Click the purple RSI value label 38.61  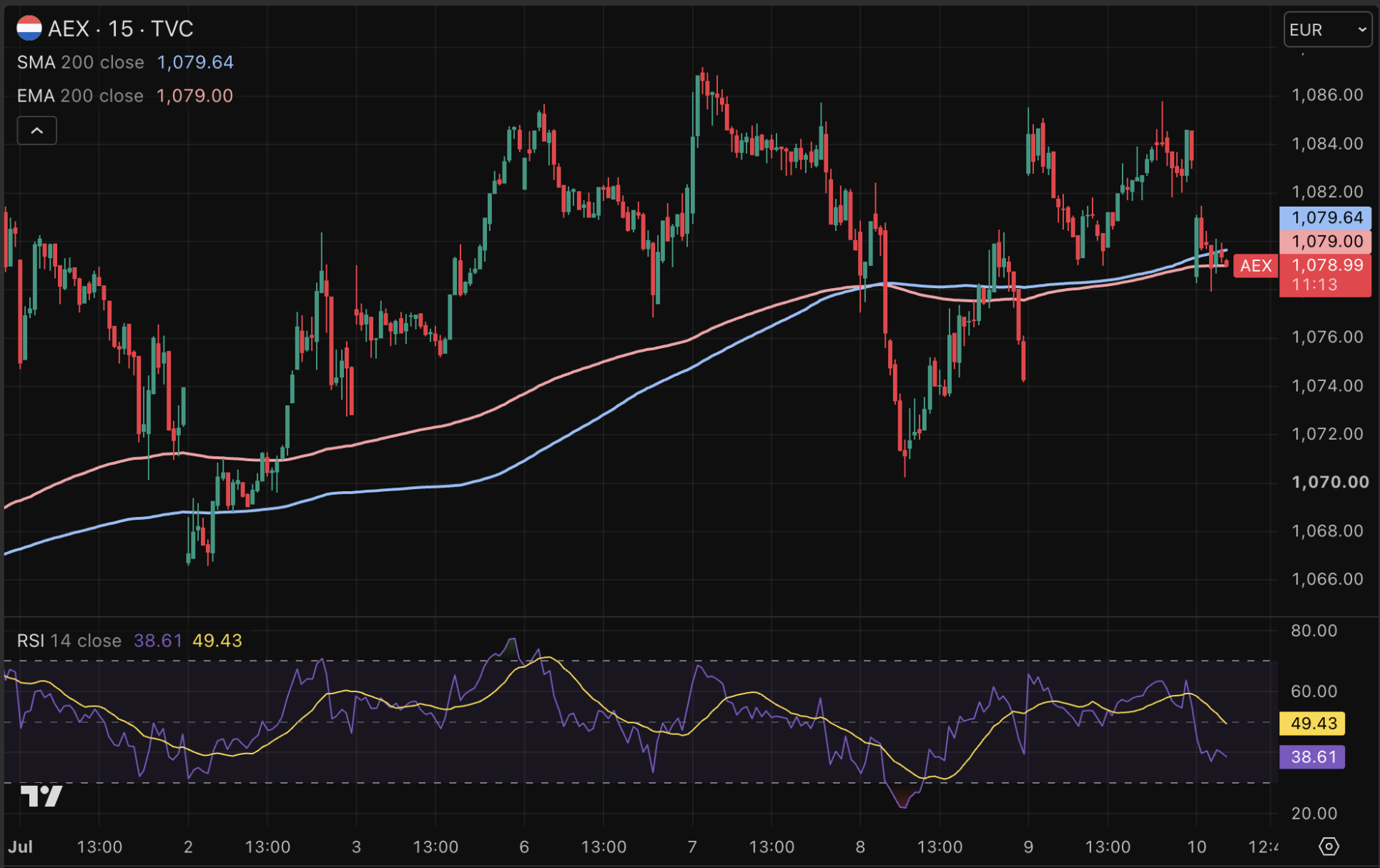(1312, 757)
